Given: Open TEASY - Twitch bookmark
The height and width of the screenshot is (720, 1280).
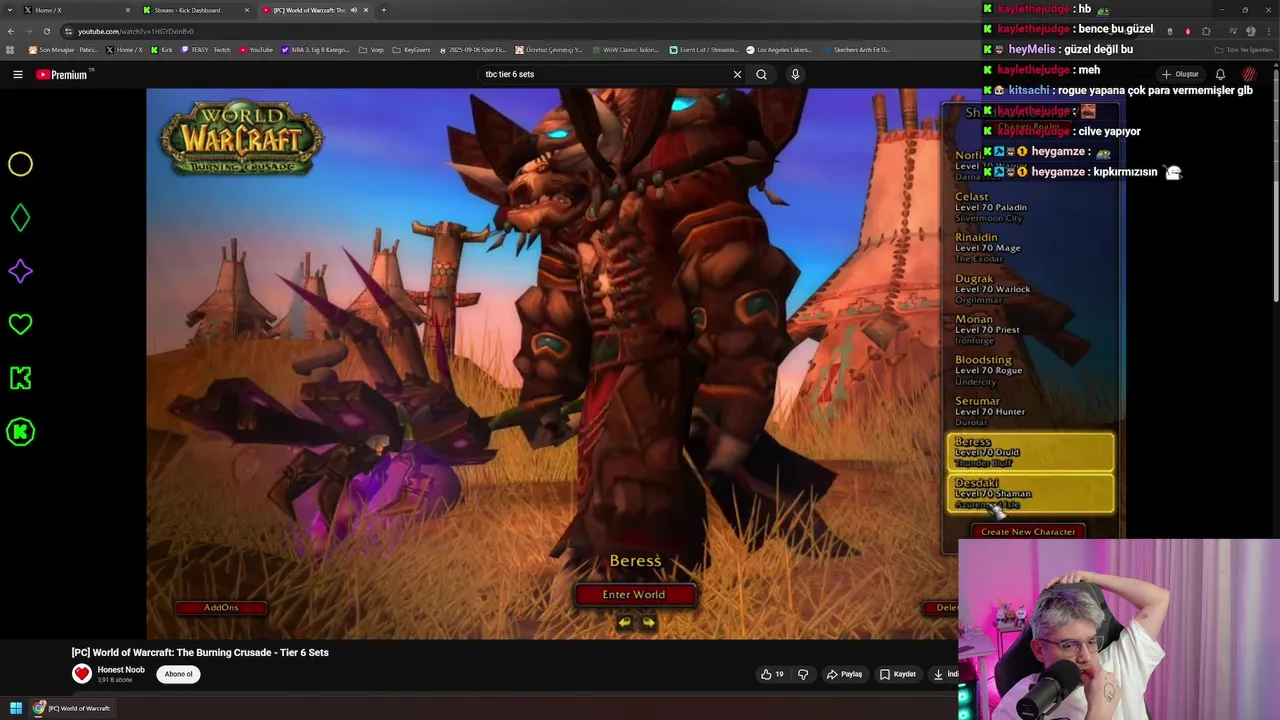Looking at the screenshot, I should [206, 49].
